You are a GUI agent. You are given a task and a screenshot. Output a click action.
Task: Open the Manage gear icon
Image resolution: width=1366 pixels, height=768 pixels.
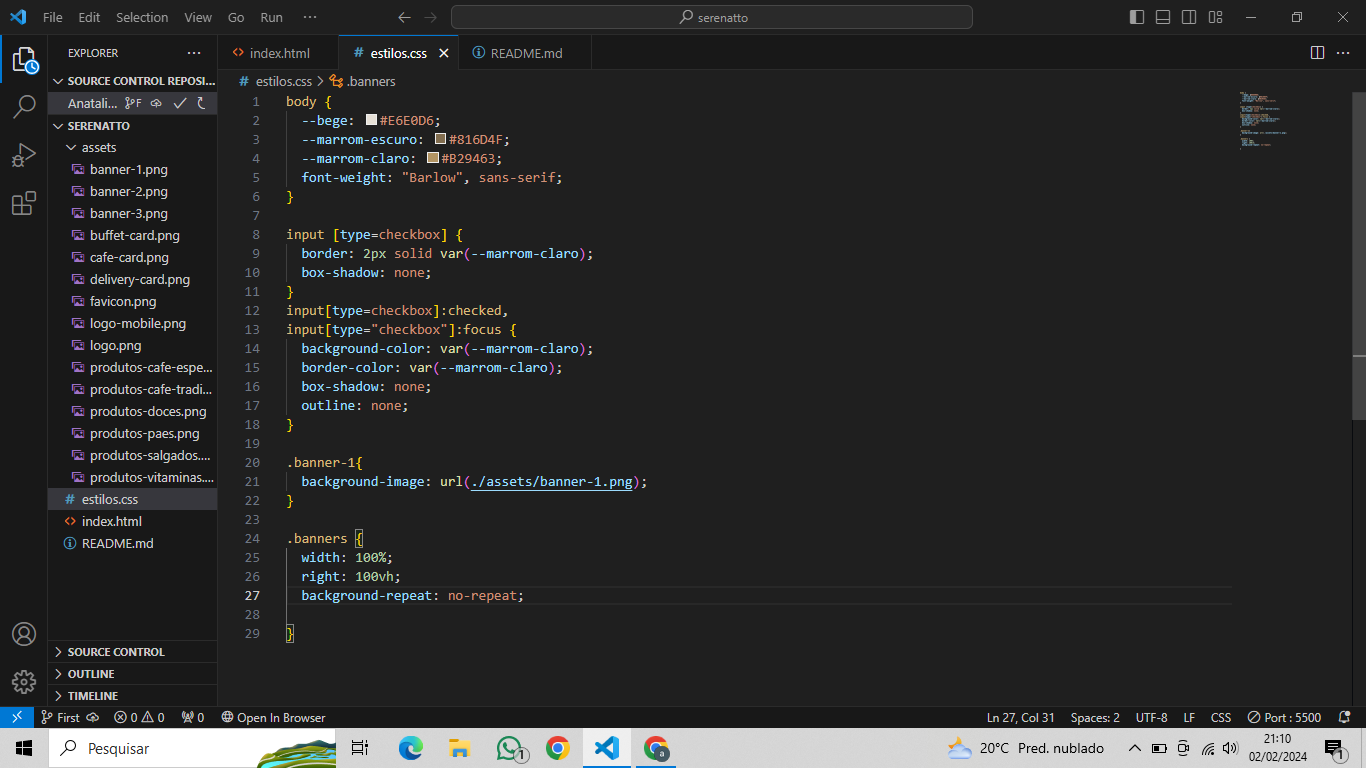coord(24,682)
